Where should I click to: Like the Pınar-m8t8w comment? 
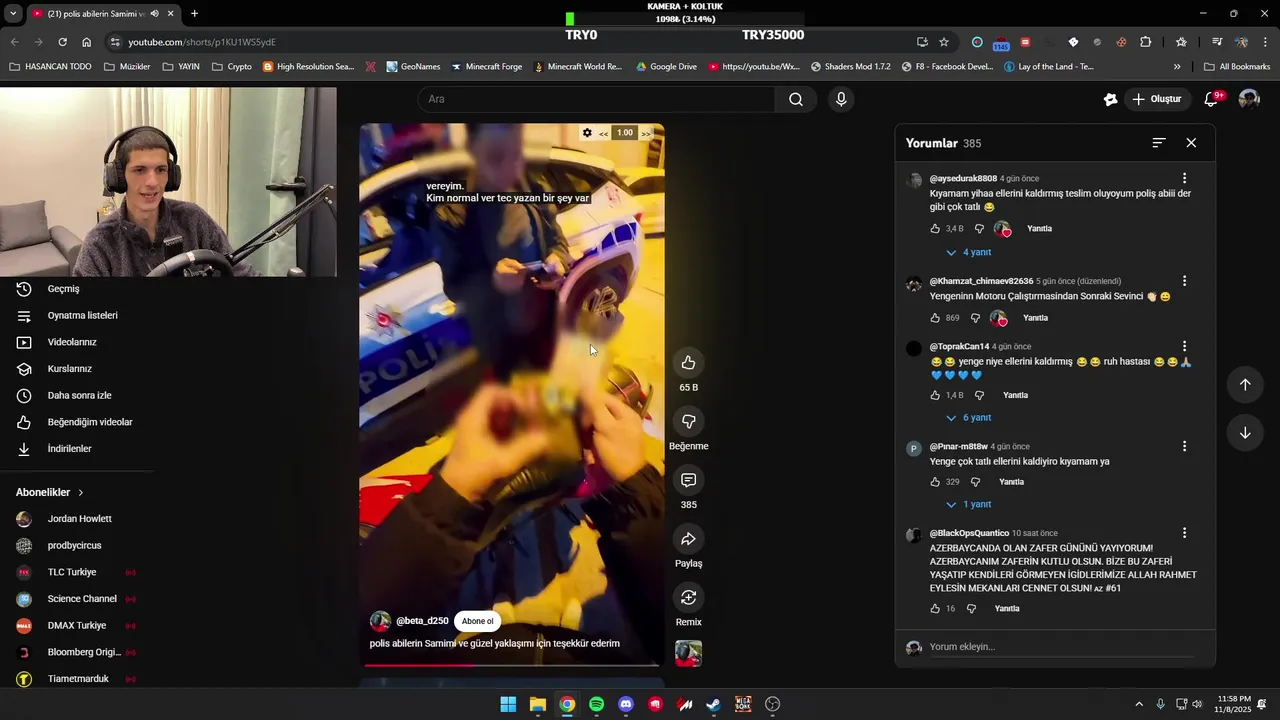point(935,482)
